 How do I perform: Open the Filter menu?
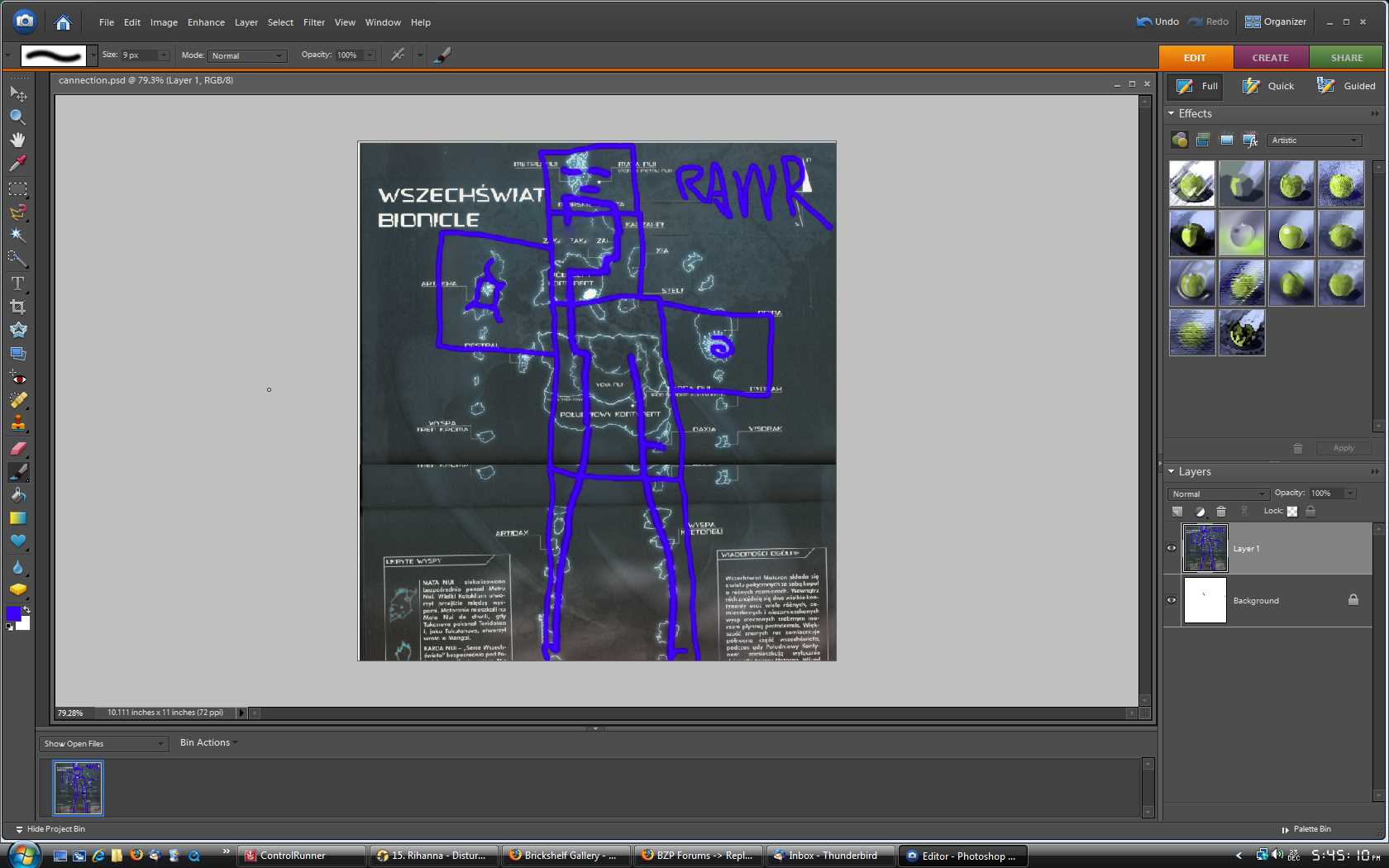coord(313,22)
